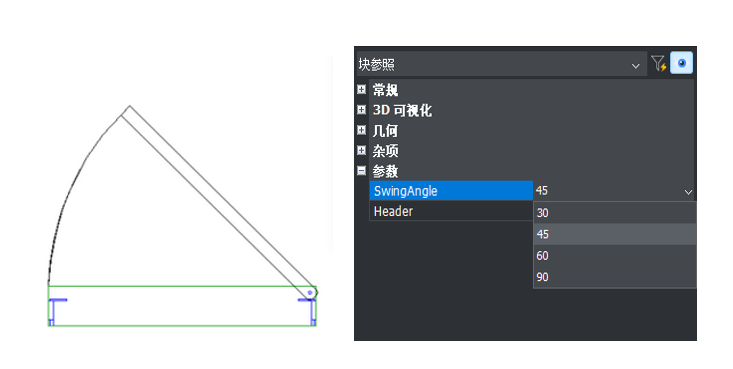Image resolution: width=733 pixels, height=369 pixels.
Task: Expand the 3D 可视化 section
Action: [361, 110]
